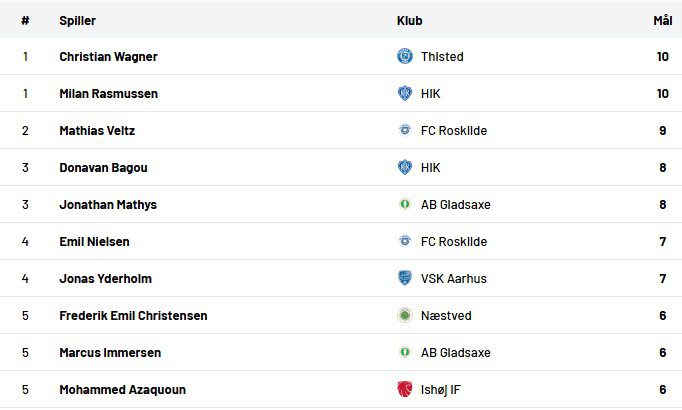Open player Christian Wagner's profile

click(108, 57)
